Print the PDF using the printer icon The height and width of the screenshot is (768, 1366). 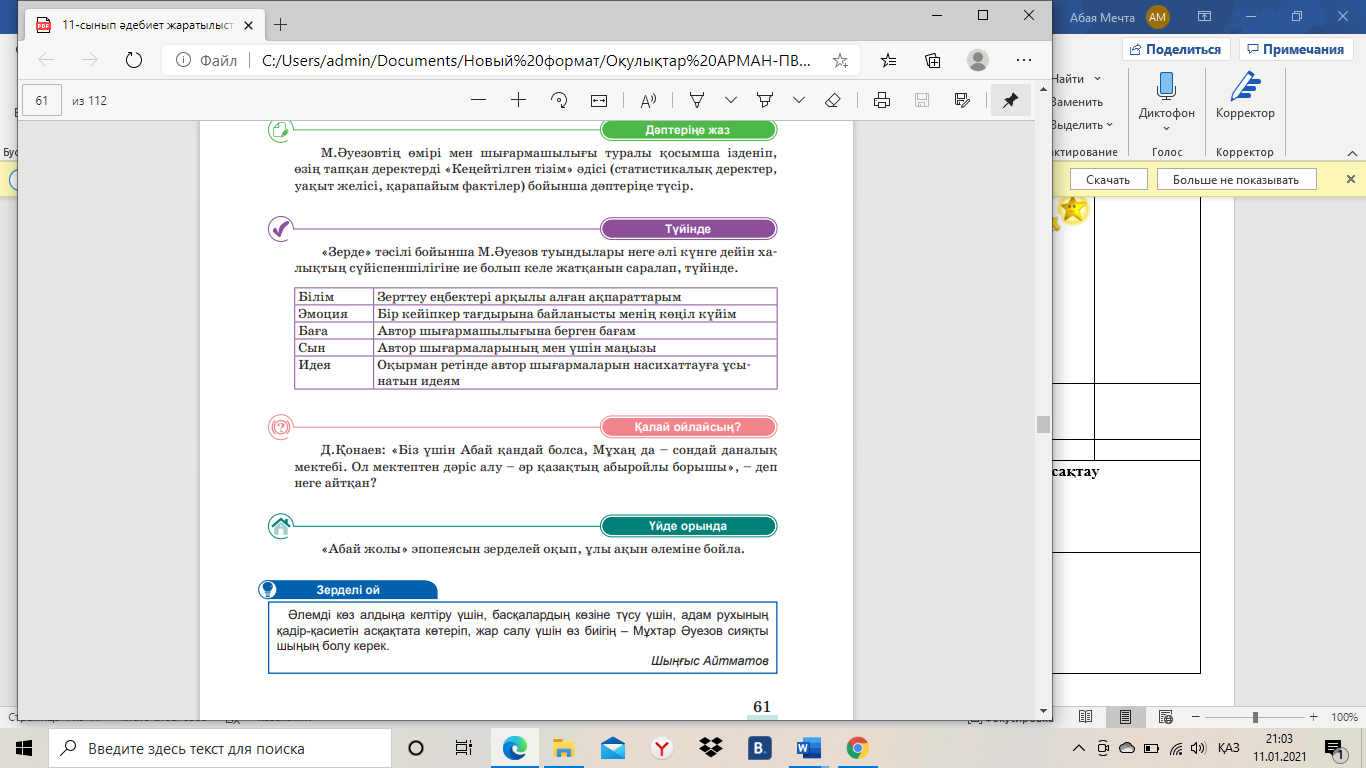click(881, 100)
